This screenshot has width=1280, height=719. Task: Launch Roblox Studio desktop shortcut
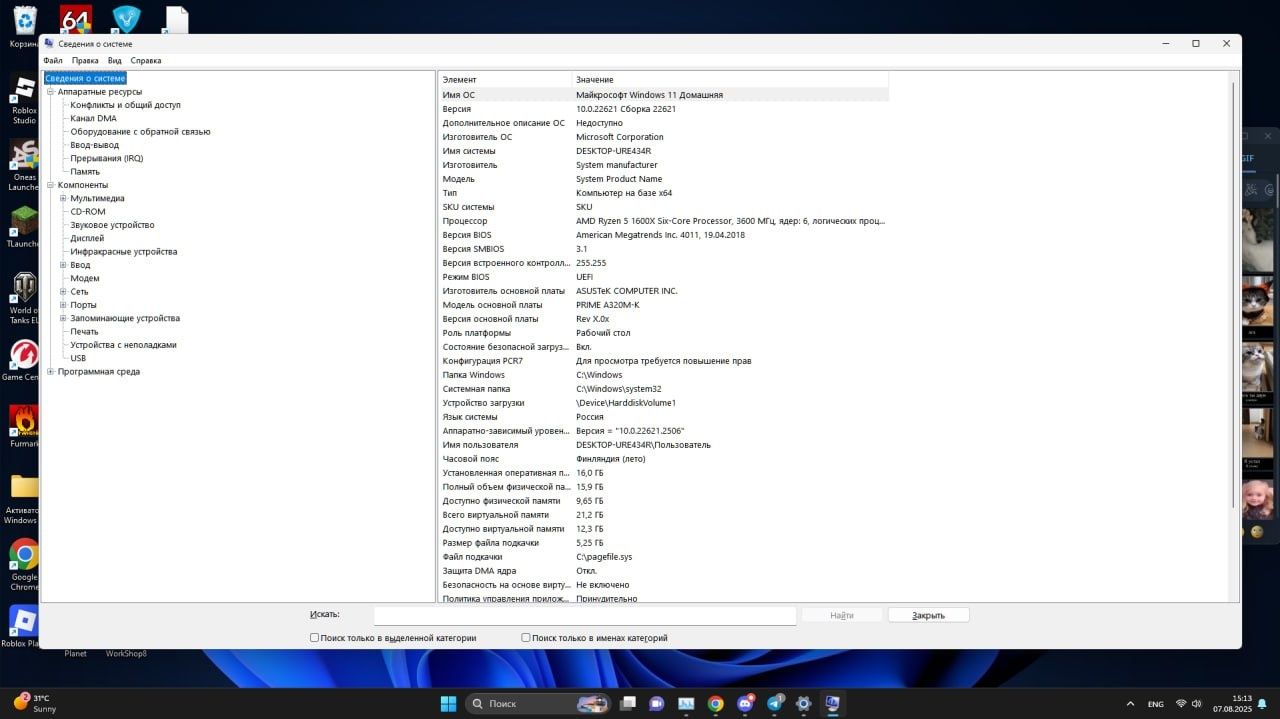pos(23,90)
